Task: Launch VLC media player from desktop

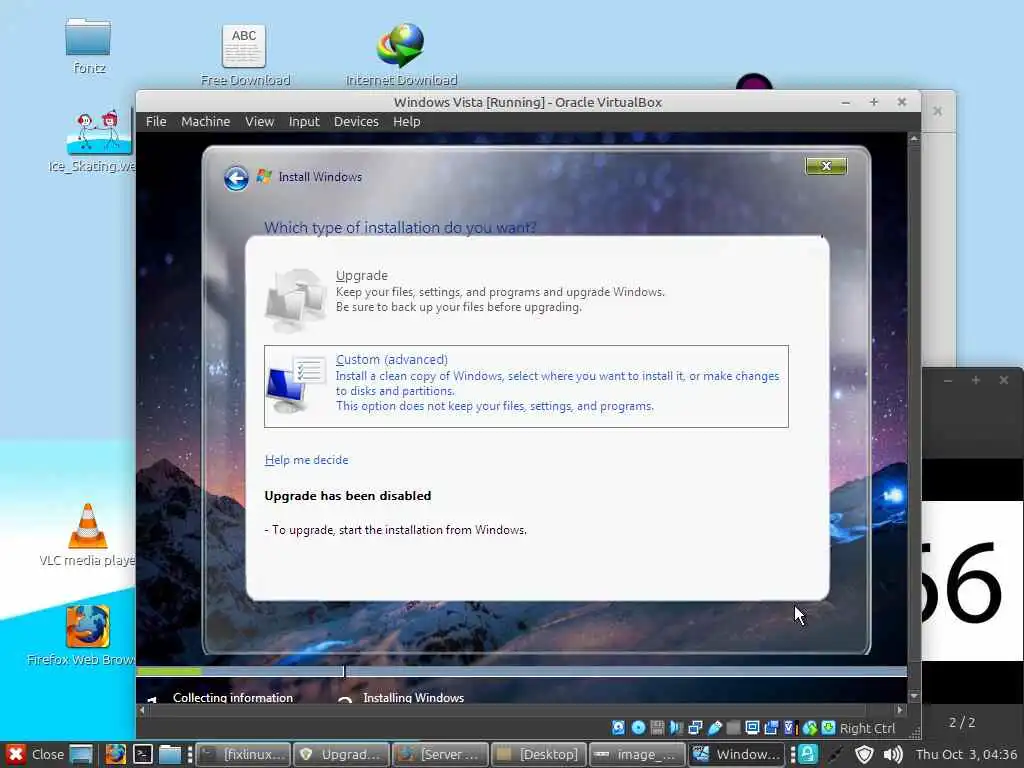Action: tap(88, 536)
